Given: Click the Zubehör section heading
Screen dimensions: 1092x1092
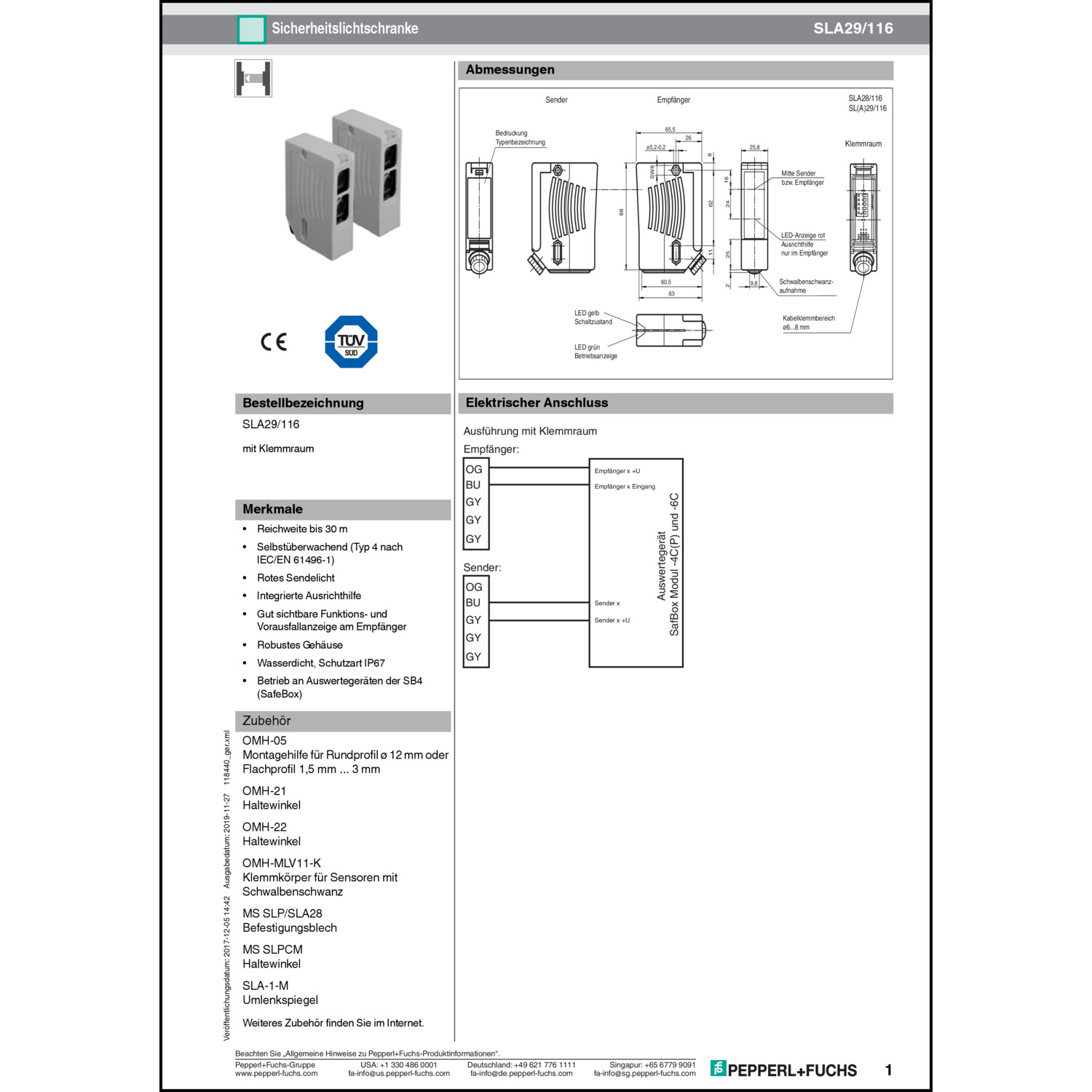Looking at the screenshot, I should pyautogui.click(x=266, y=721).
